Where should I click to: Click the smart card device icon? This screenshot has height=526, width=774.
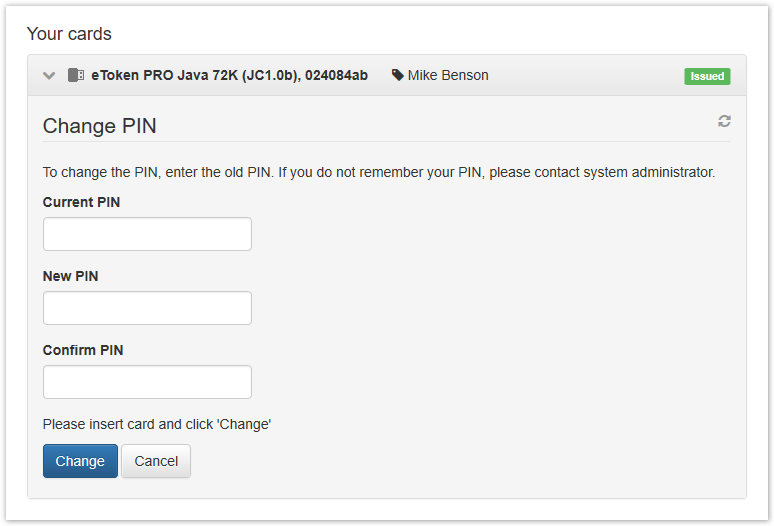click(x=76, y=76)
